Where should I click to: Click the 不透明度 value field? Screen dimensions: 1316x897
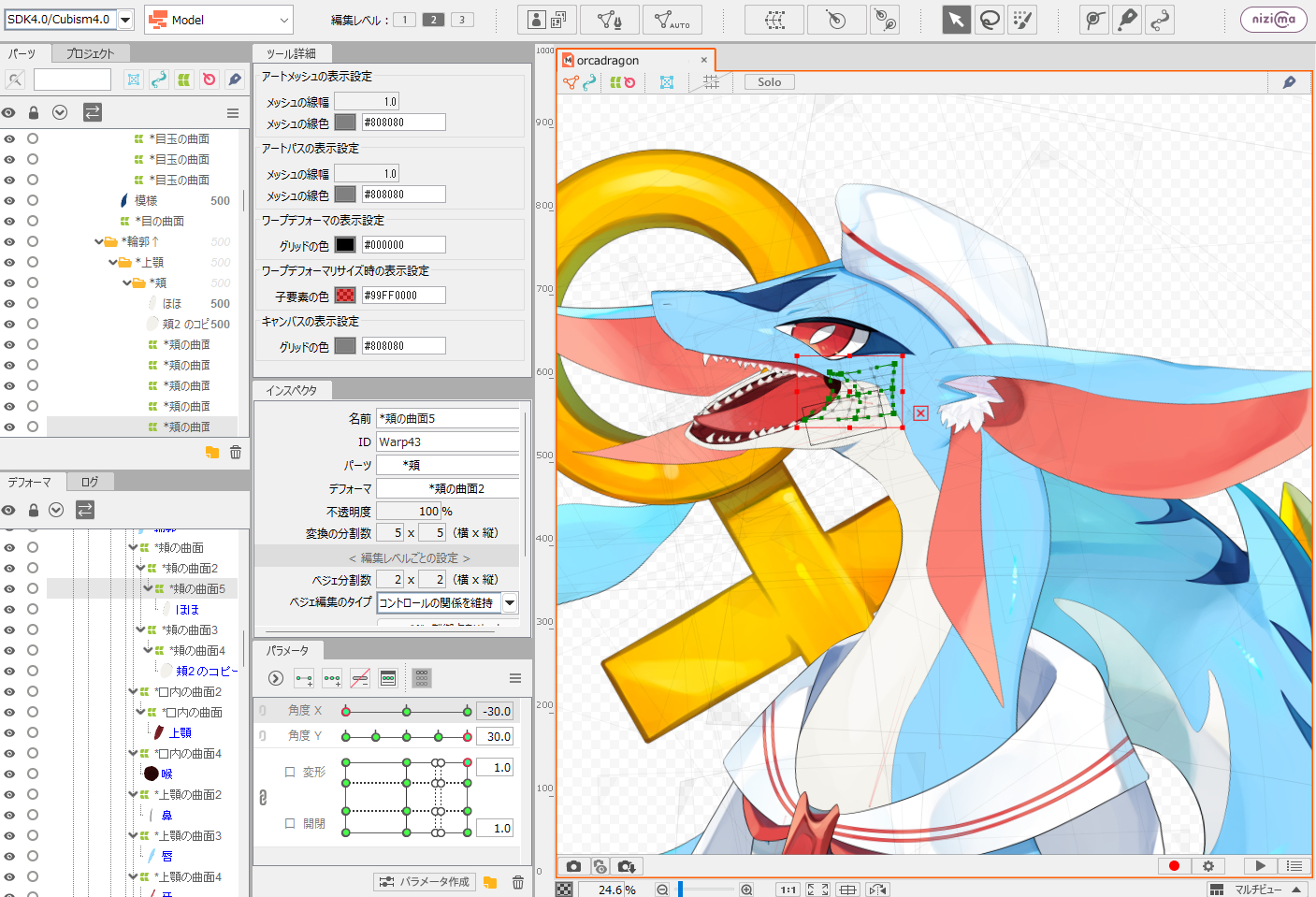409,512
